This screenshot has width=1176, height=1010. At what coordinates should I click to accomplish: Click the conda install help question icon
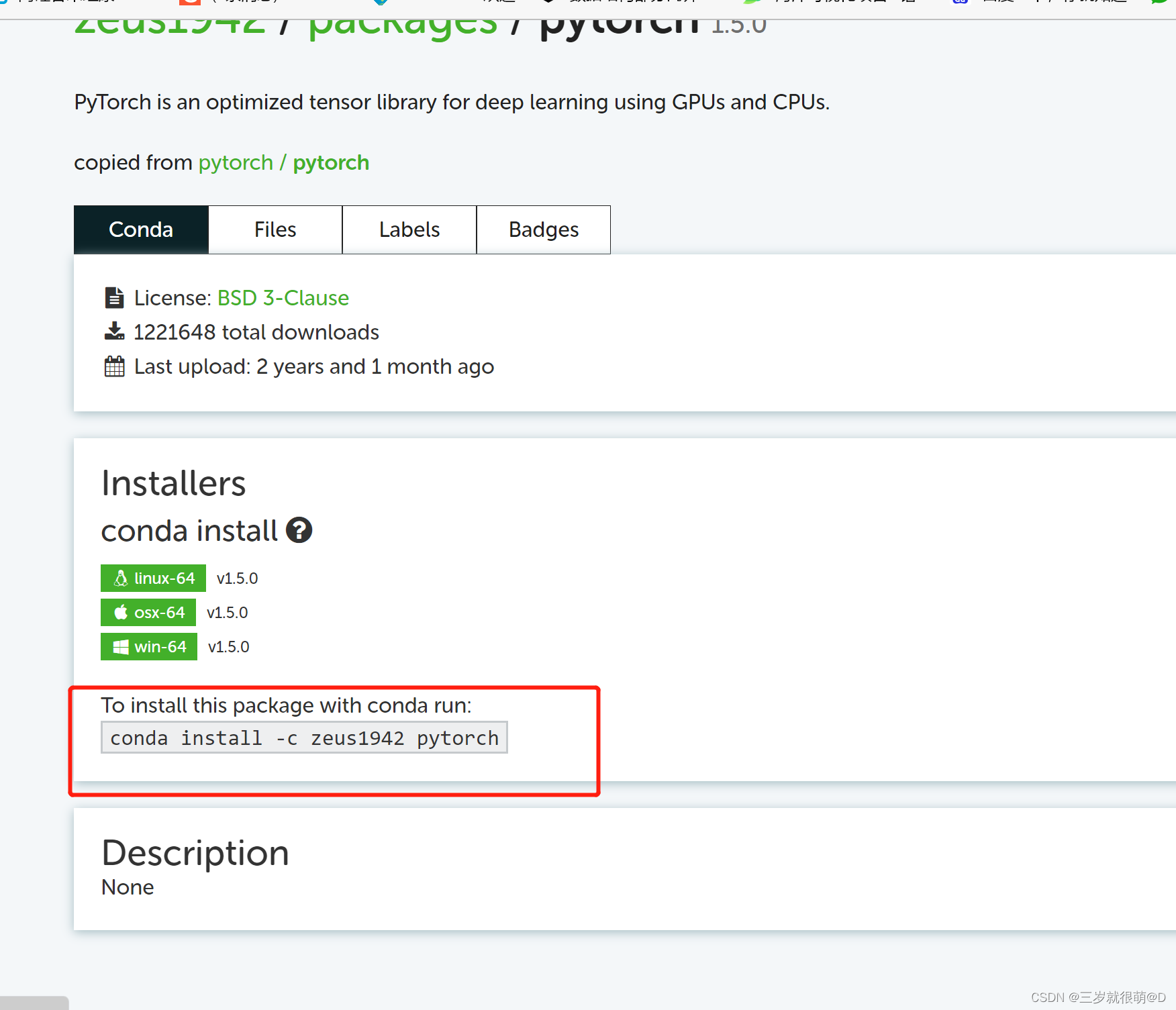299,530
